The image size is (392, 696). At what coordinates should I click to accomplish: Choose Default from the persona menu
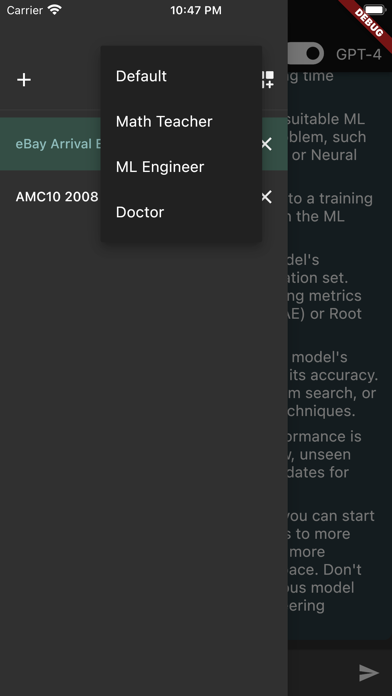[x=181, y=76]
